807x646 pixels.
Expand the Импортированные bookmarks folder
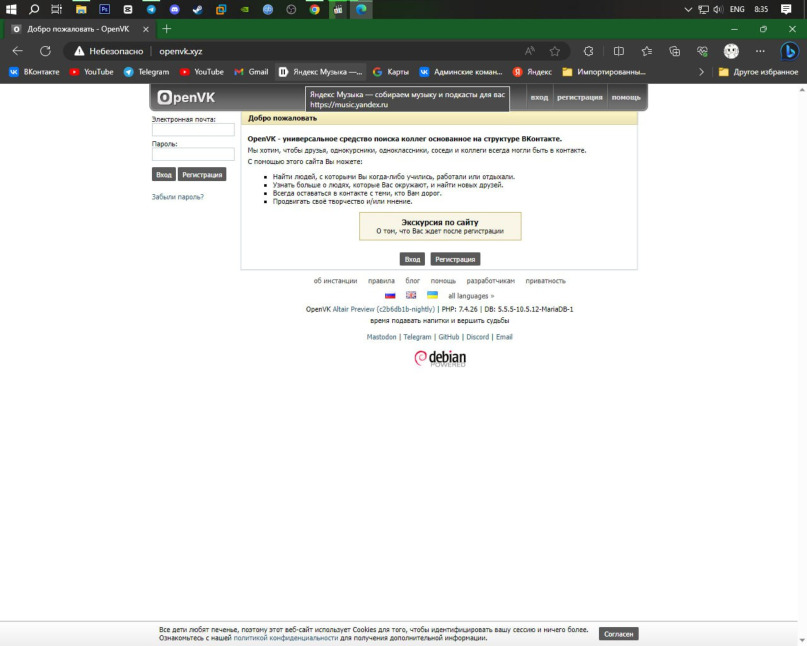click(604, 72)
